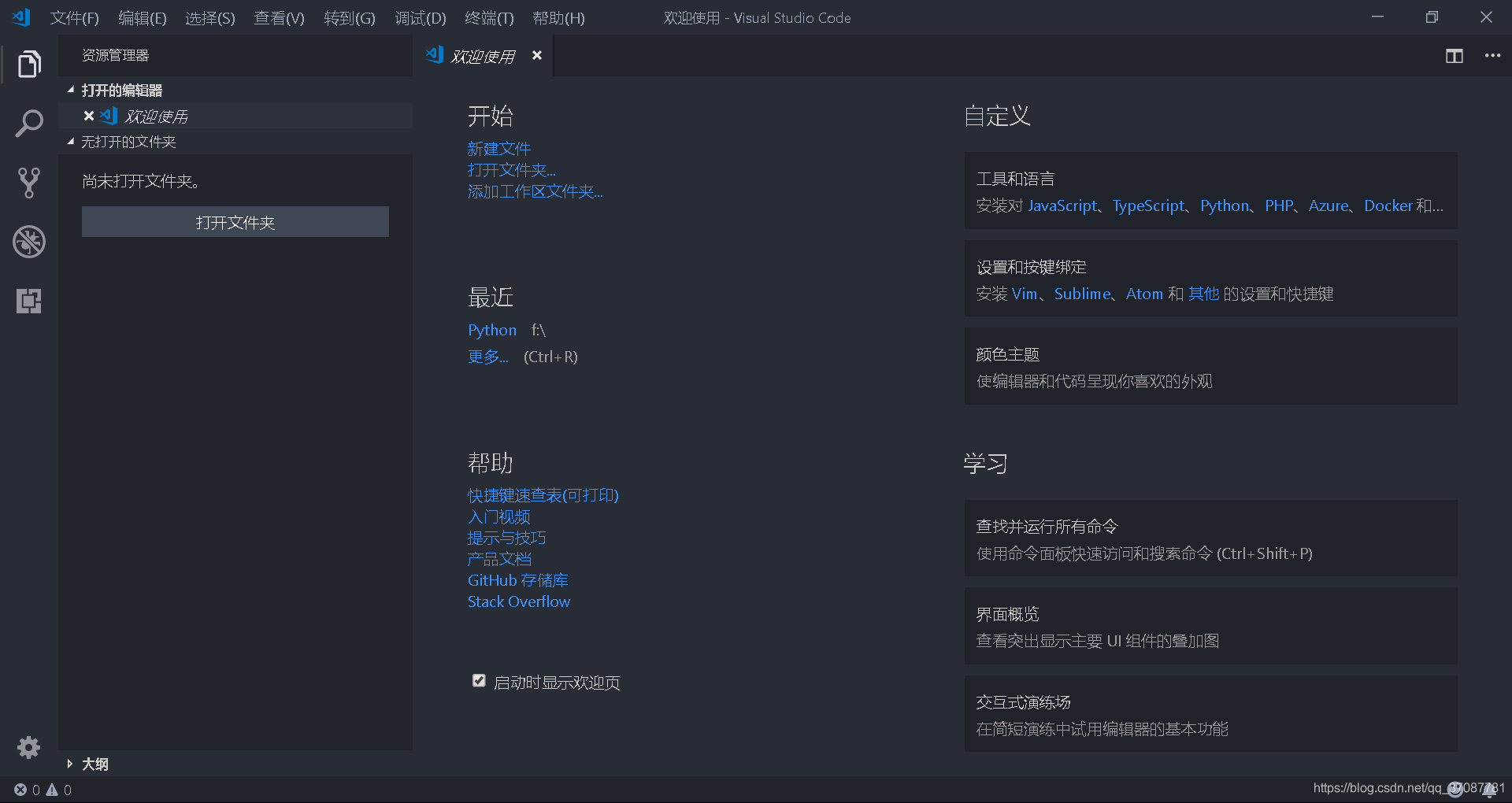The image size is (1512, 803).
Task: Open the 终端(T) menu
Action: coord(489,17)
